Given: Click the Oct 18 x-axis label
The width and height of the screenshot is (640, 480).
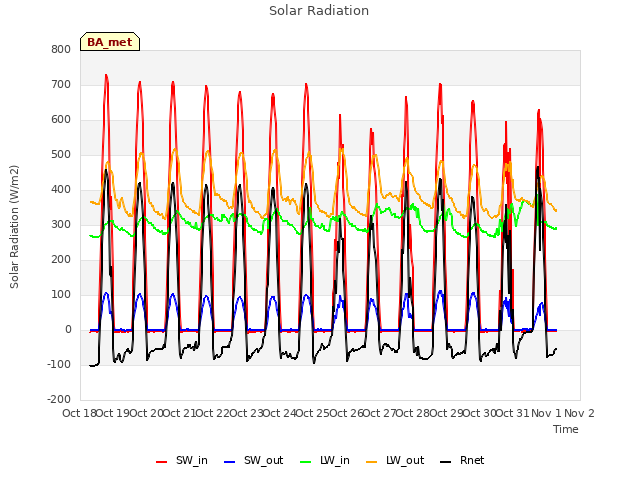Looking at the screenshot, I should click(x=80, y=413).
